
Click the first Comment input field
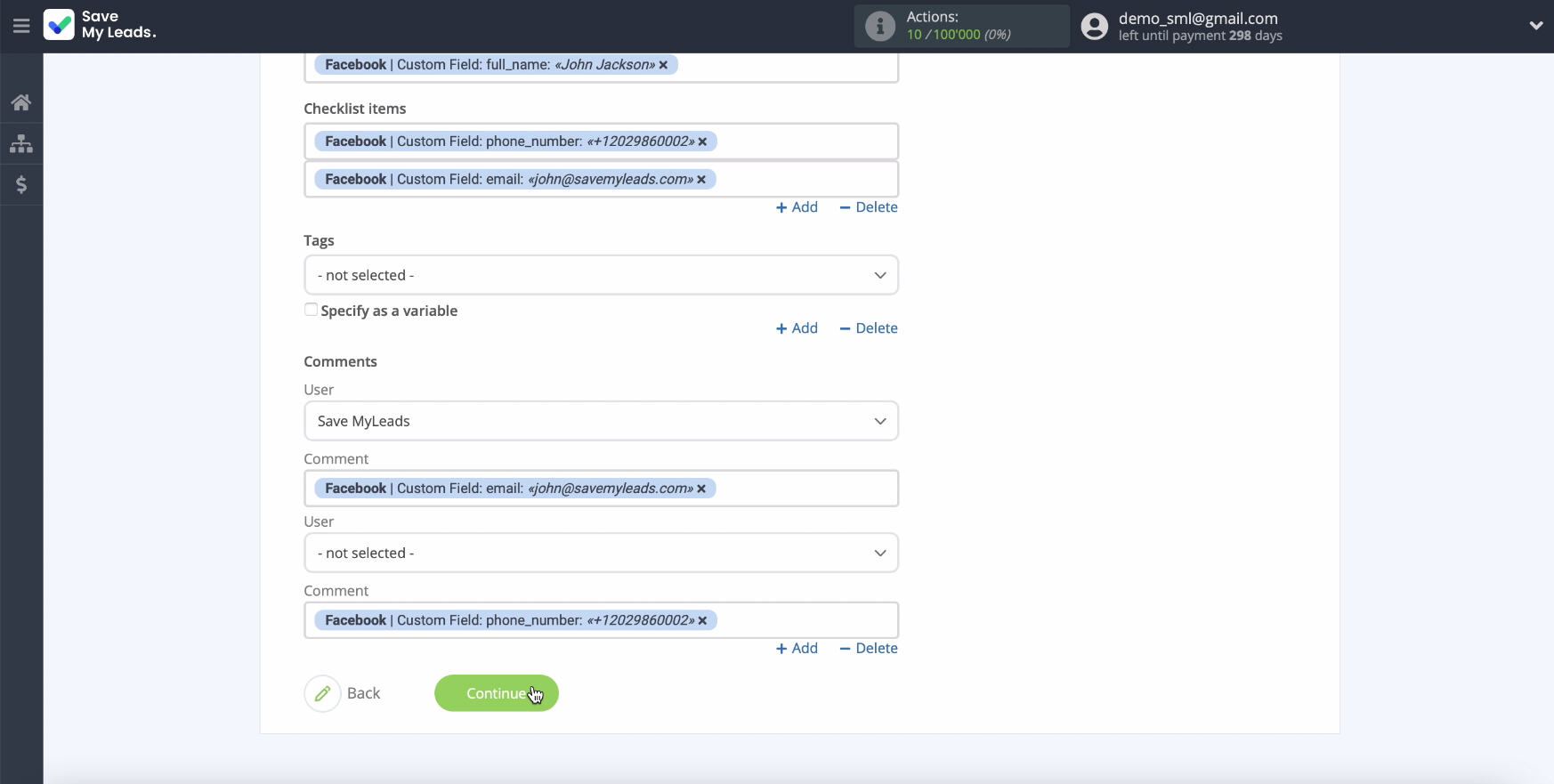point(601,489)
